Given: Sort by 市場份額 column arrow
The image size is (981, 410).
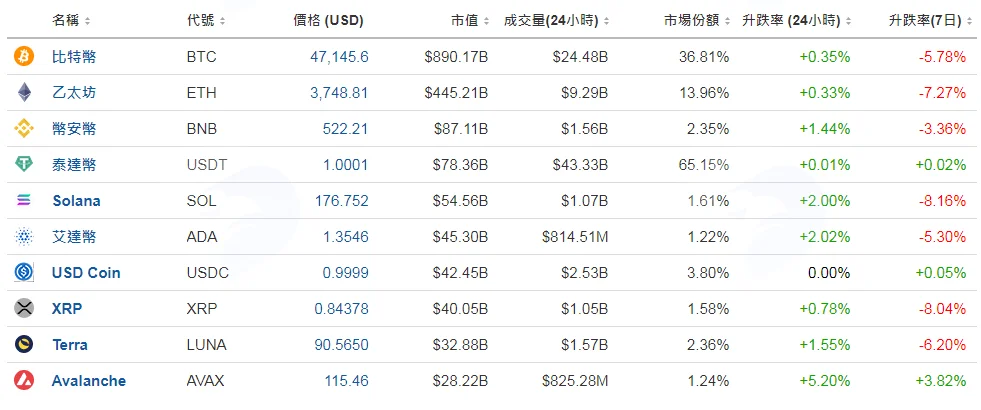Looking at the screenshot, I should coord(727,21).
